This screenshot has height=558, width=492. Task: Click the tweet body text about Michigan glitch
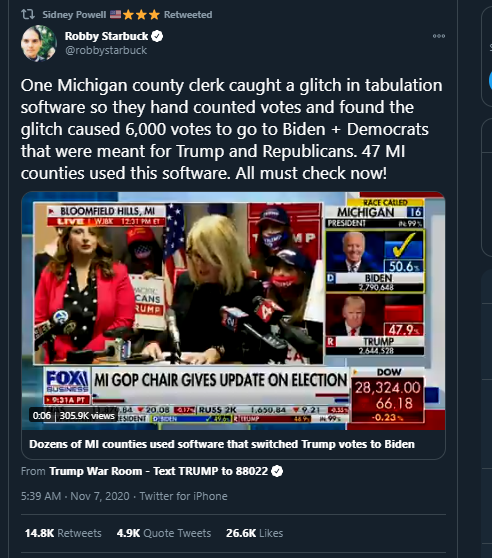[x=232, y=129]
